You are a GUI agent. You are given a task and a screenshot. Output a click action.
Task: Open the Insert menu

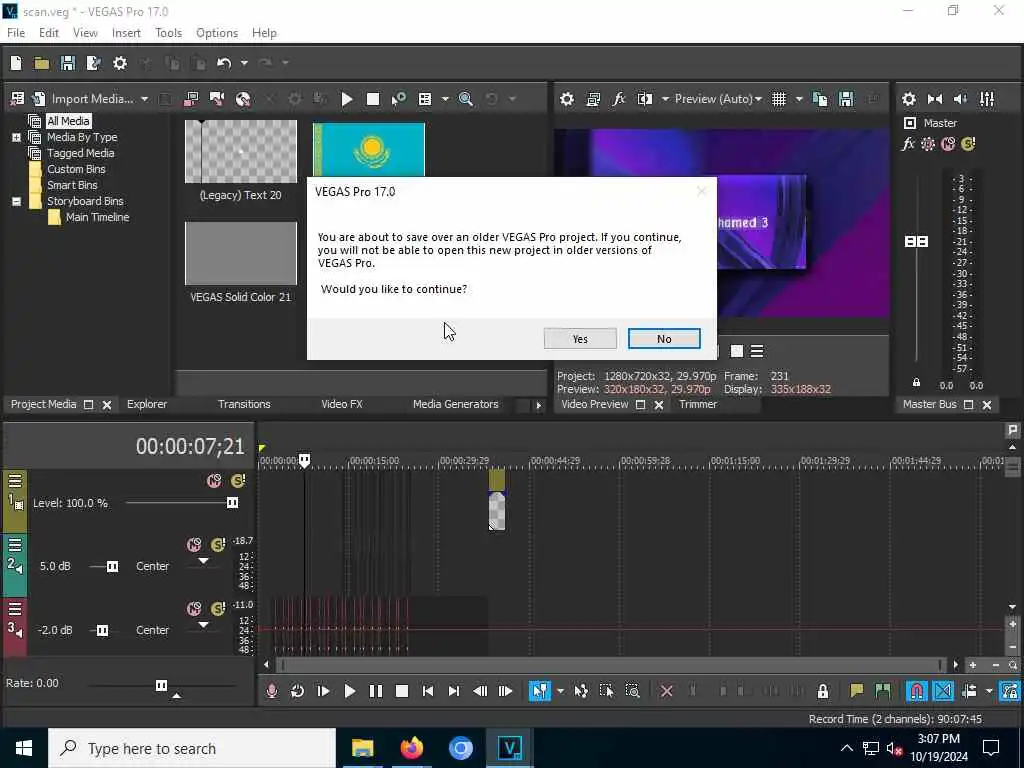126,33
